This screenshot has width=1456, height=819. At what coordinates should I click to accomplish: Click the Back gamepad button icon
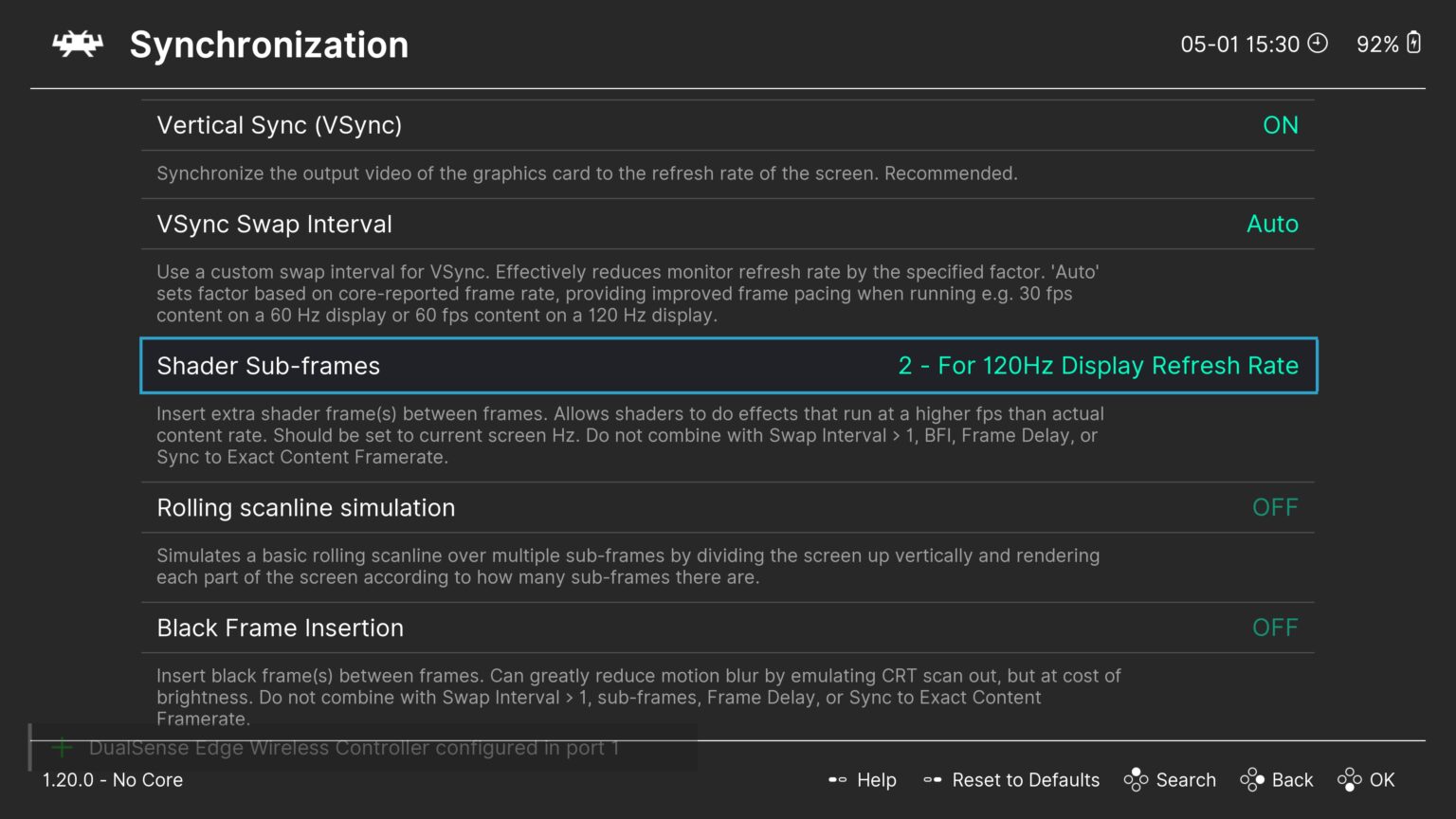[1252, 780]
